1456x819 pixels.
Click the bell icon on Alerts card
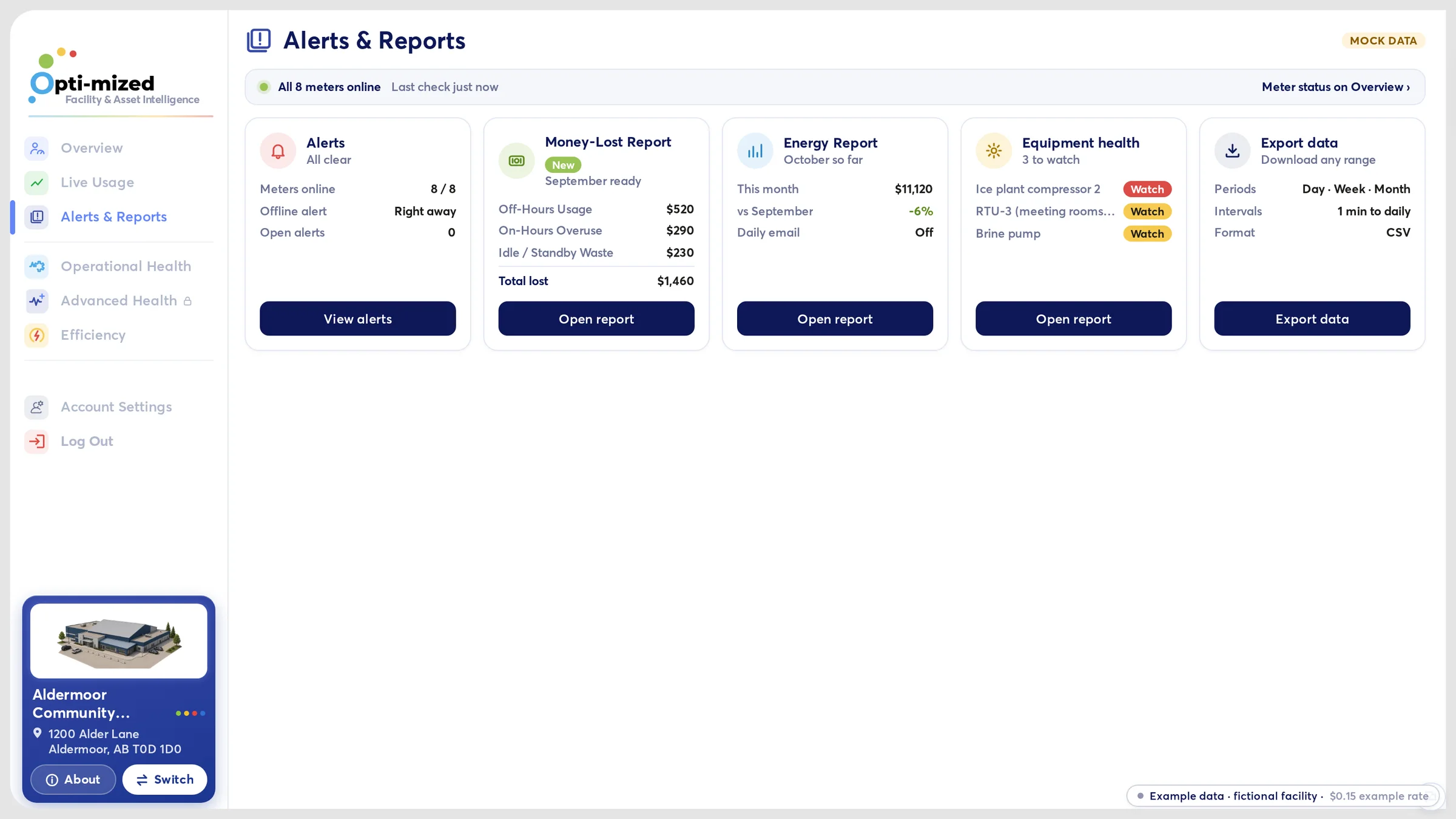[x=278, y=150]
